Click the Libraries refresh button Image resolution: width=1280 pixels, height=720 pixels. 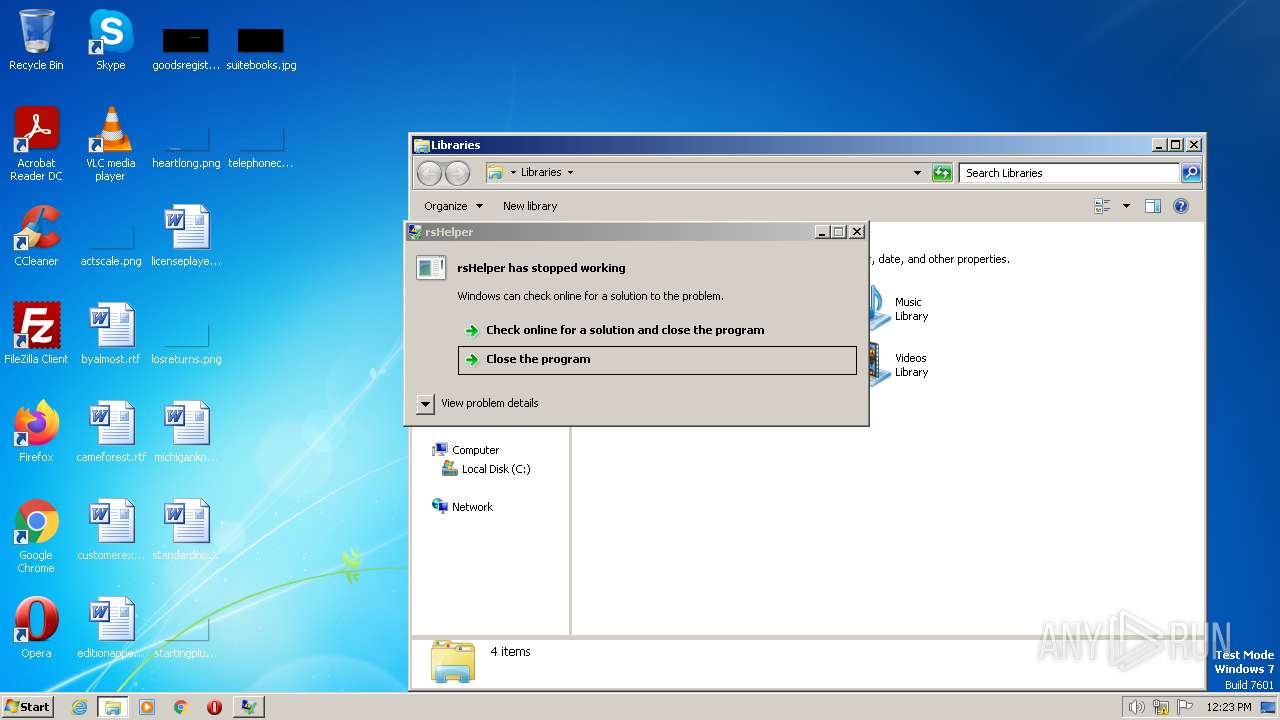942,173
